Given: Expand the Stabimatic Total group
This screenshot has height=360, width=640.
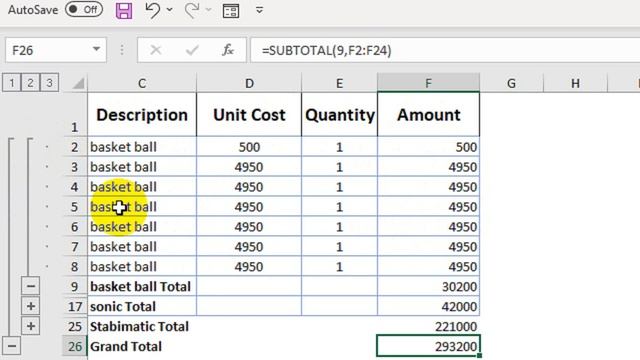Looking at the screenshot, I should coord(31,326).
